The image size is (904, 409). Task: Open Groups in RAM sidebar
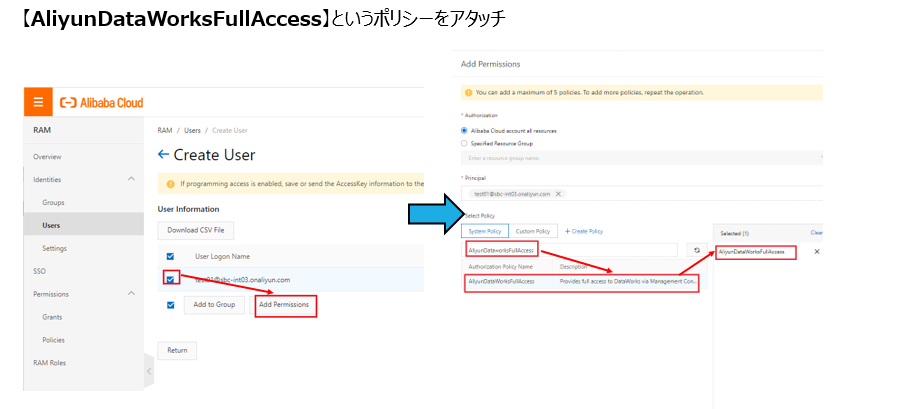(53, 202)
